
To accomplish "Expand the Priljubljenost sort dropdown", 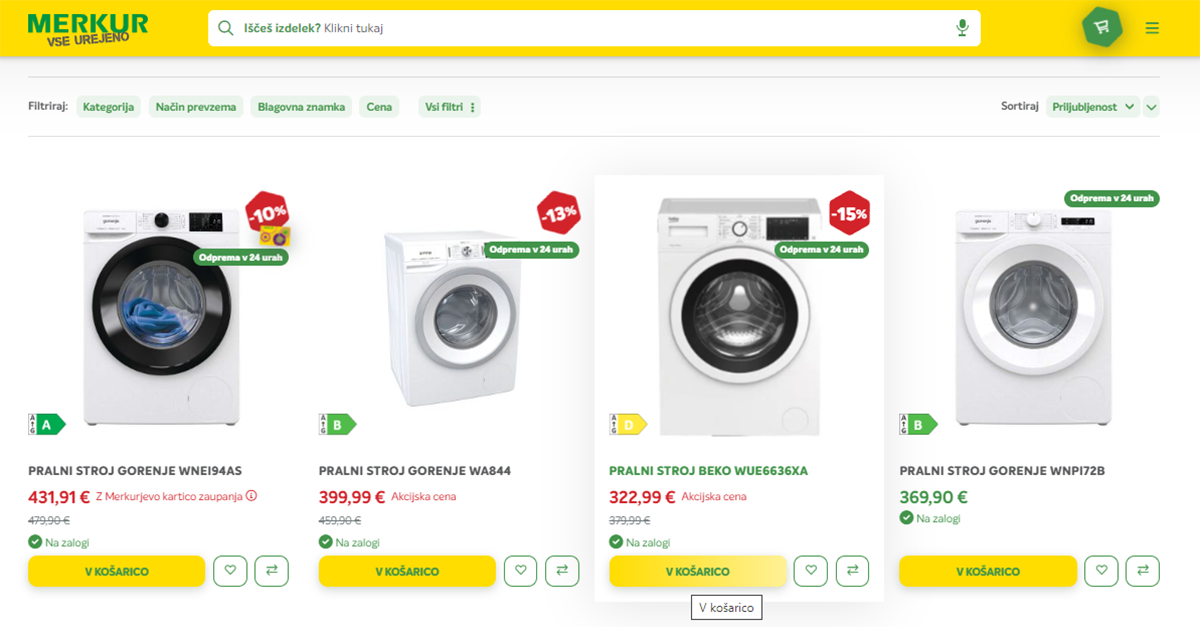I will coord(1094,107).
